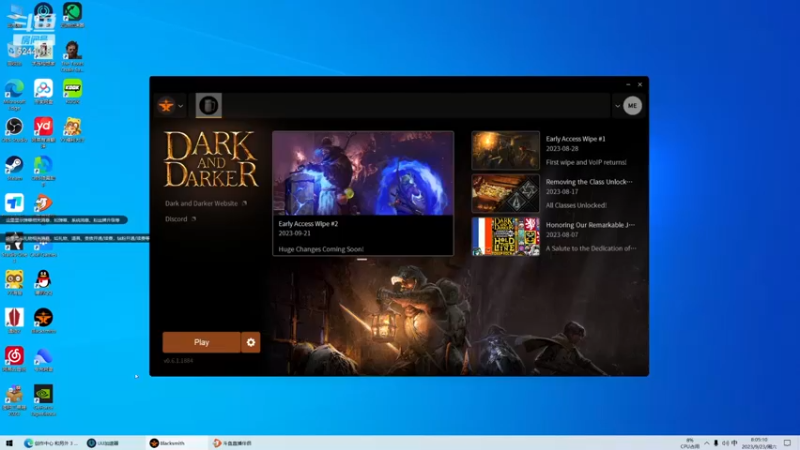The height and width of the screenshot is (450, 800).
Task: Open the GeForce Experience desktop shortcut
Action: [x=43, y=401]
